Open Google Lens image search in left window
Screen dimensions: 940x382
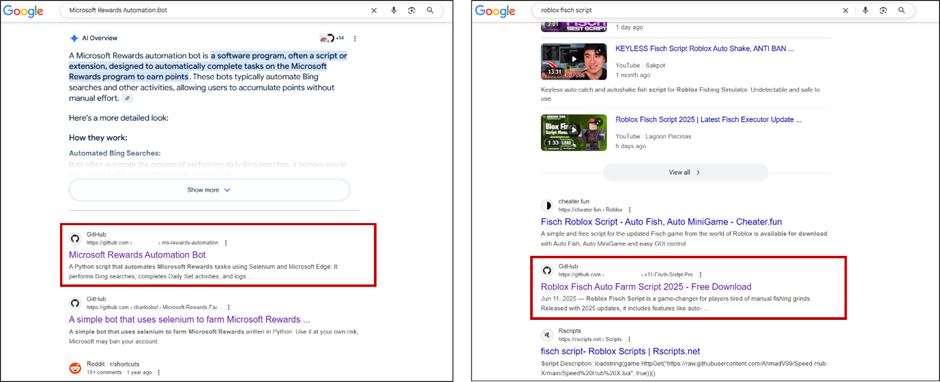[412, 10]
